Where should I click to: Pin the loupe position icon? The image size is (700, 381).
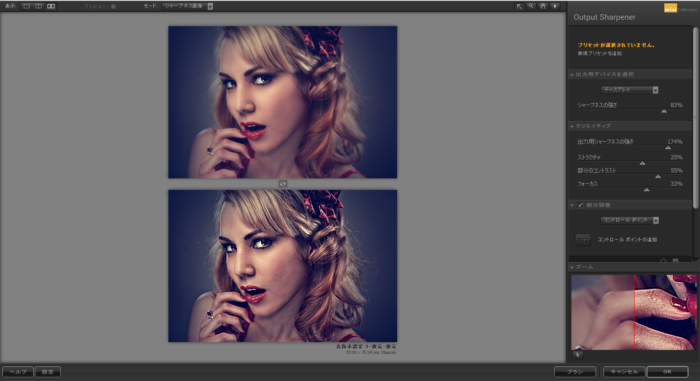click(578, 355)
